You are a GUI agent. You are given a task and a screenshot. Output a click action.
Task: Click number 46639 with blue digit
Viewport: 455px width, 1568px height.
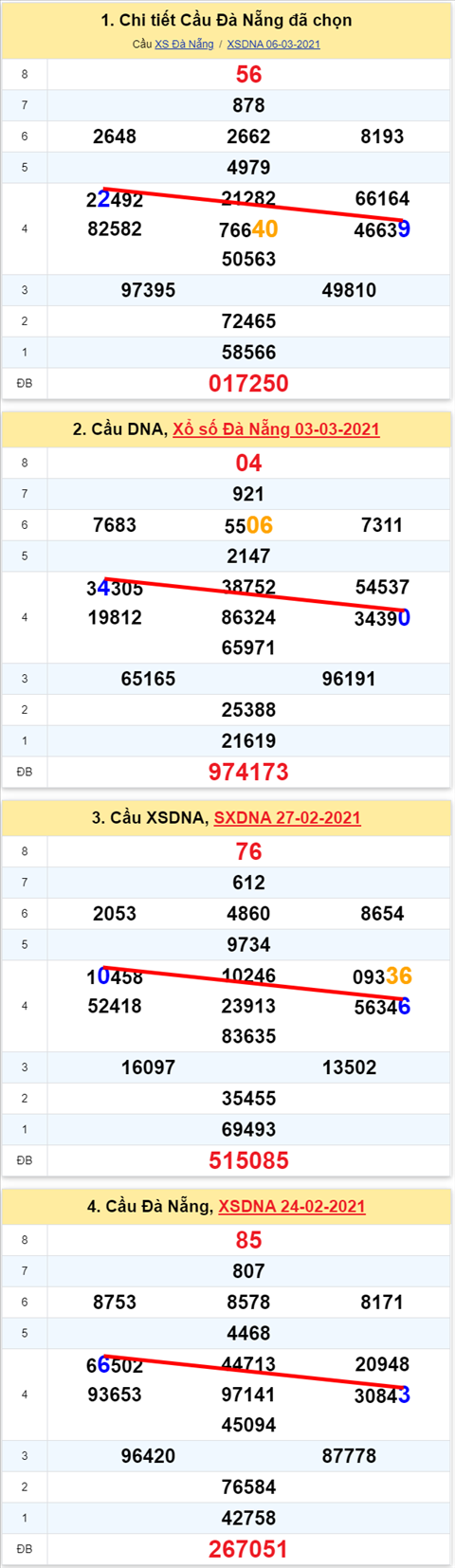(x=382, y=229)
